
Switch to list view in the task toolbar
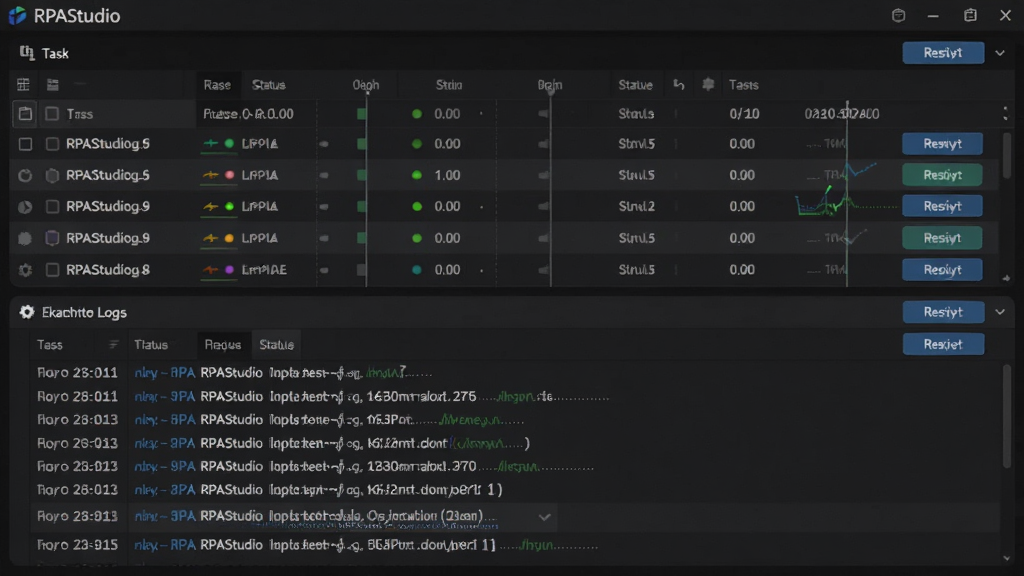click(53, 84)
